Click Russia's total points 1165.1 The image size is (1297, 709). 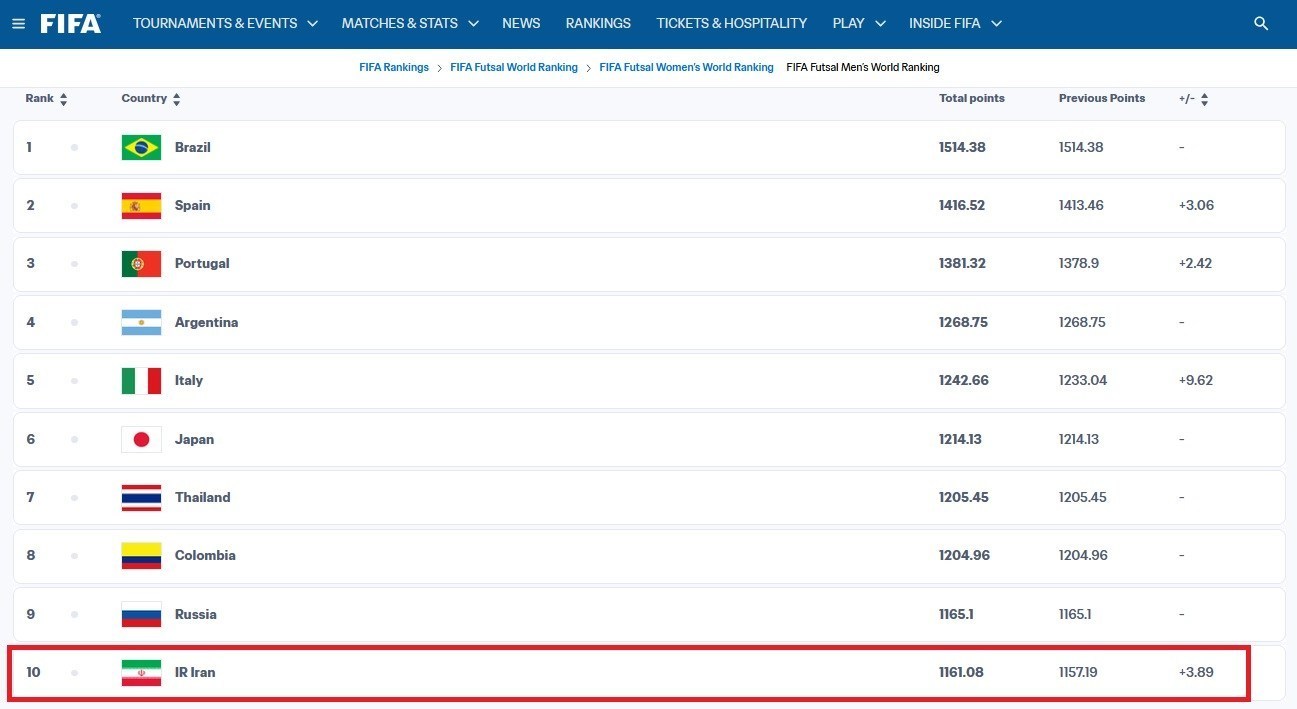coord(956,614)
